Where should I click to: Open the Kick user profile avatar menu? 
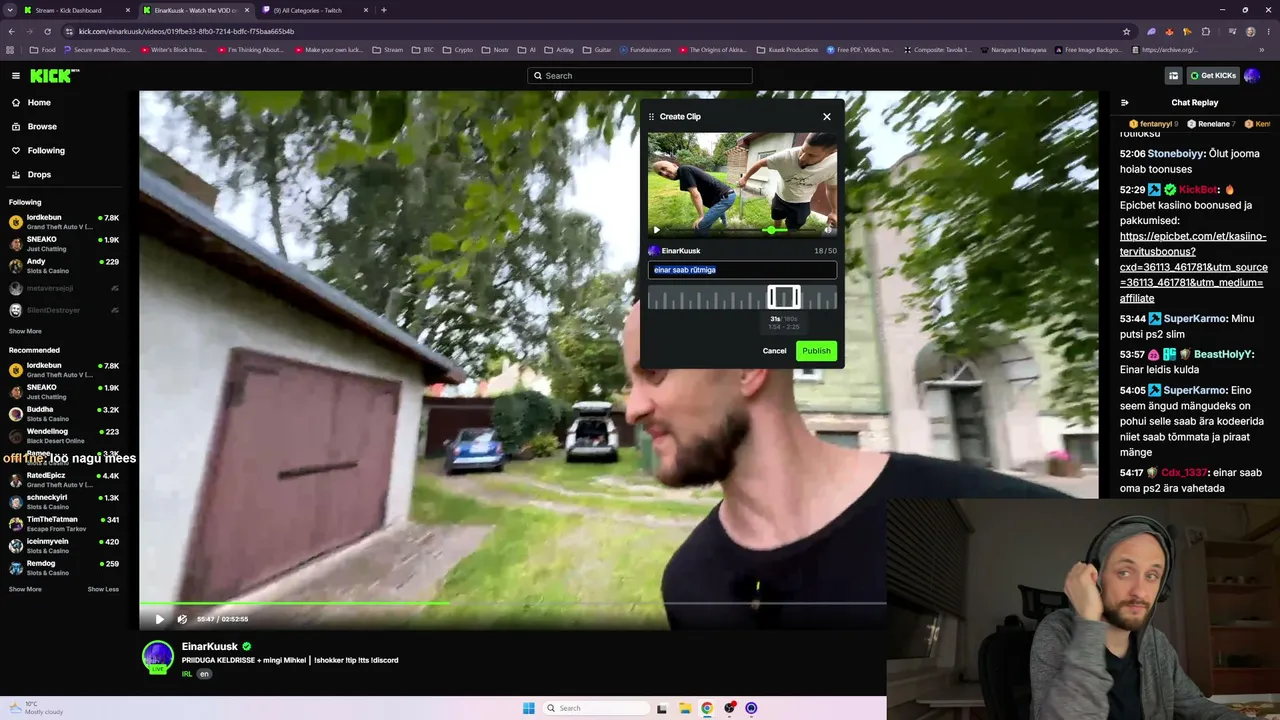(1252, 76)
